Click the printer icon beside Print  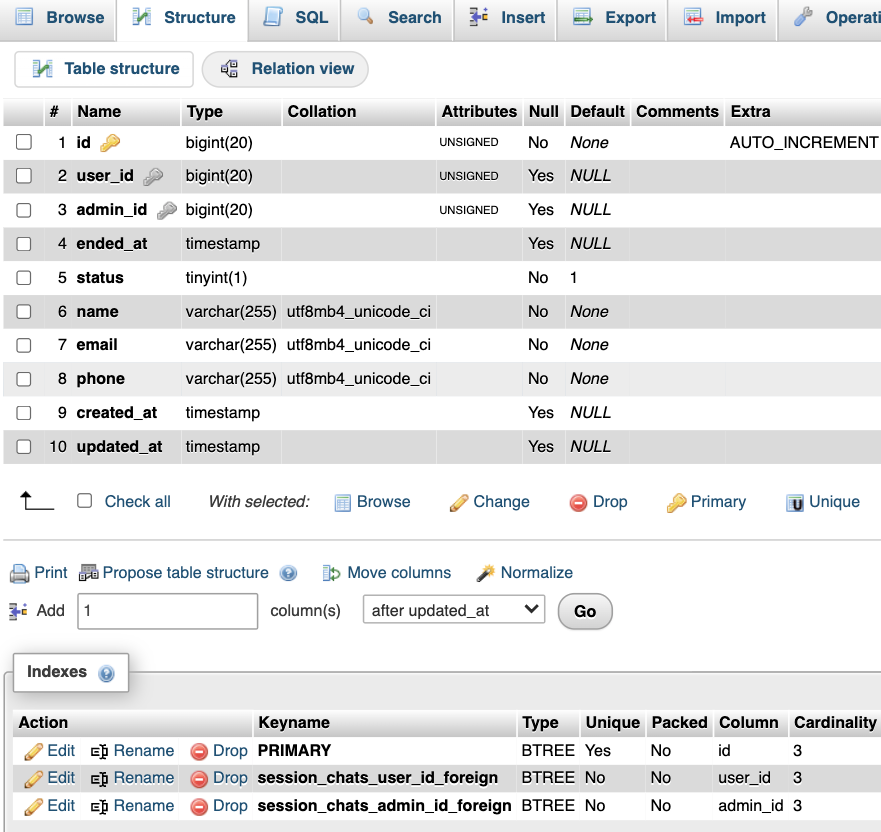[x=20, y=574]
